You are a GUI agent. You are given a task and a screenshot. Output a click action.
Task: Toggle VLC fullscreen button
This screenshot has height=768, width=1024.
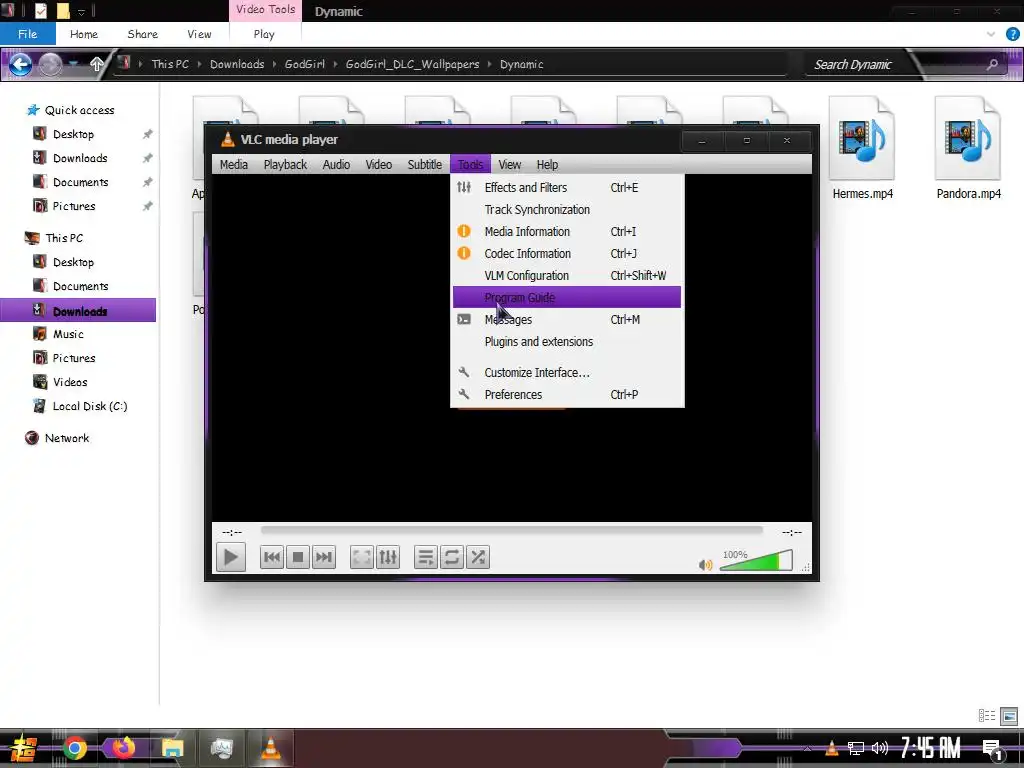[362, 557]
